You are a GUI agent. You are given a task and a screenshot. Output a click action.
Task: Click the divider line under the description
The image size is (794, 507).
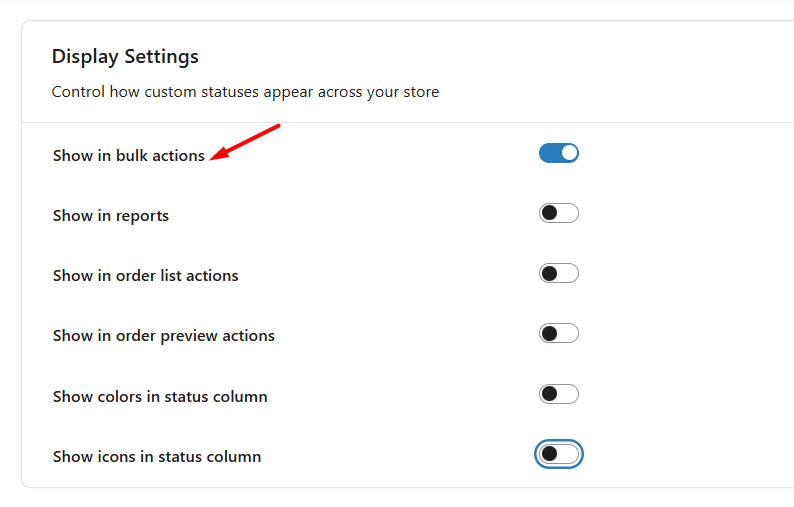(x=400, y=122)
